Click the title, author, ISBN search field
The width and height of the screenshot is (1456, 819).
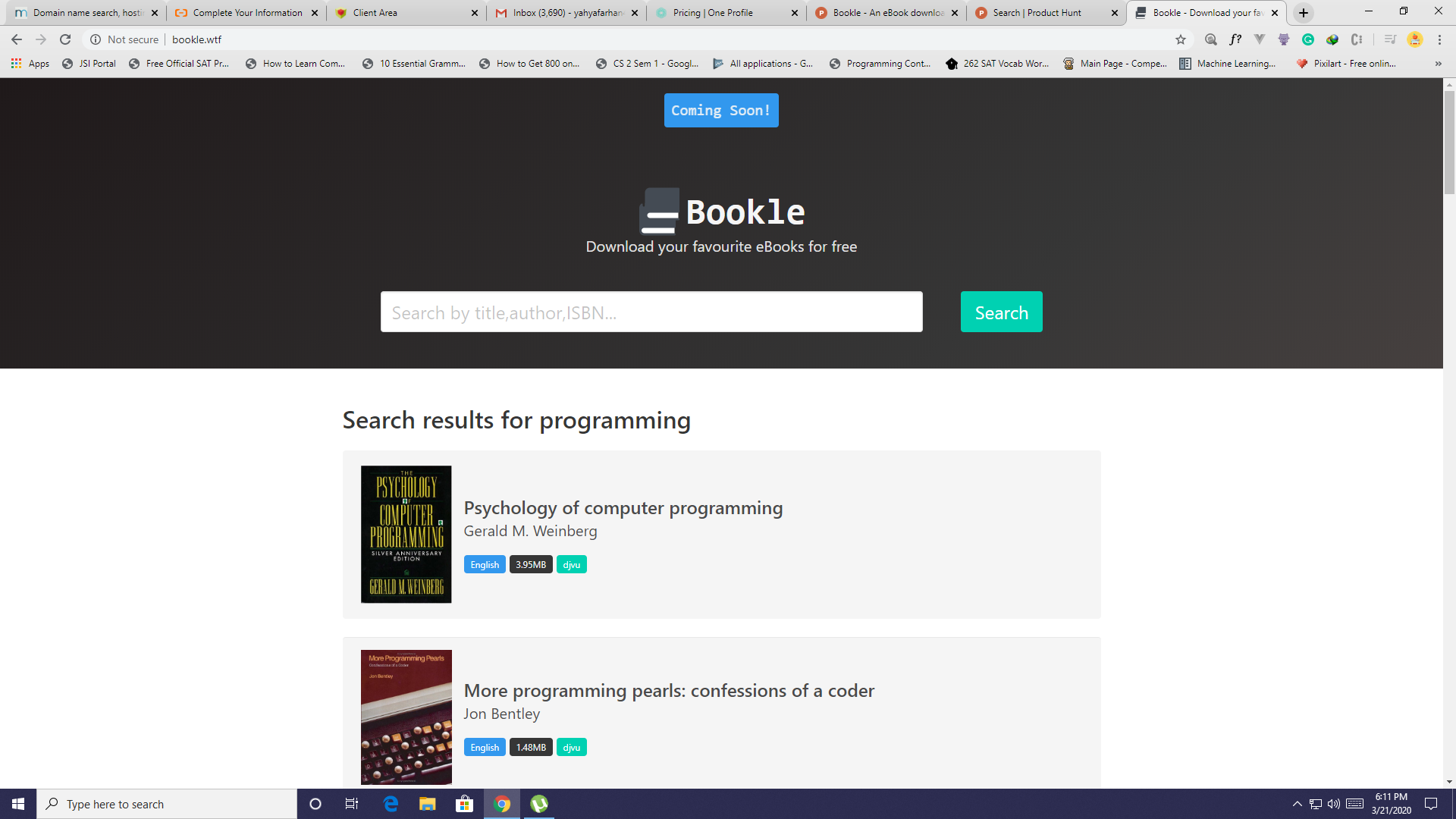[x=651, y=312]
